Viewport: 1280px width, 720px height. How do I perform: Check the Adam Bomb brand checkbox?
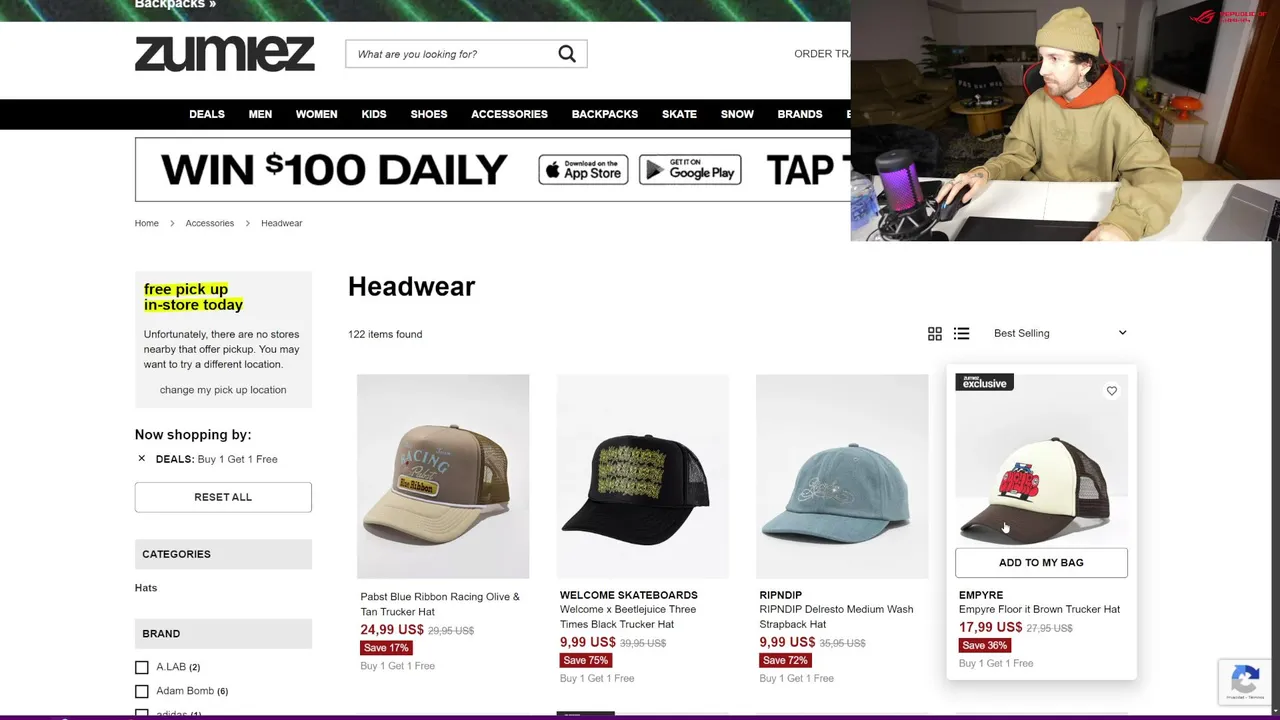tap(142, 691)
